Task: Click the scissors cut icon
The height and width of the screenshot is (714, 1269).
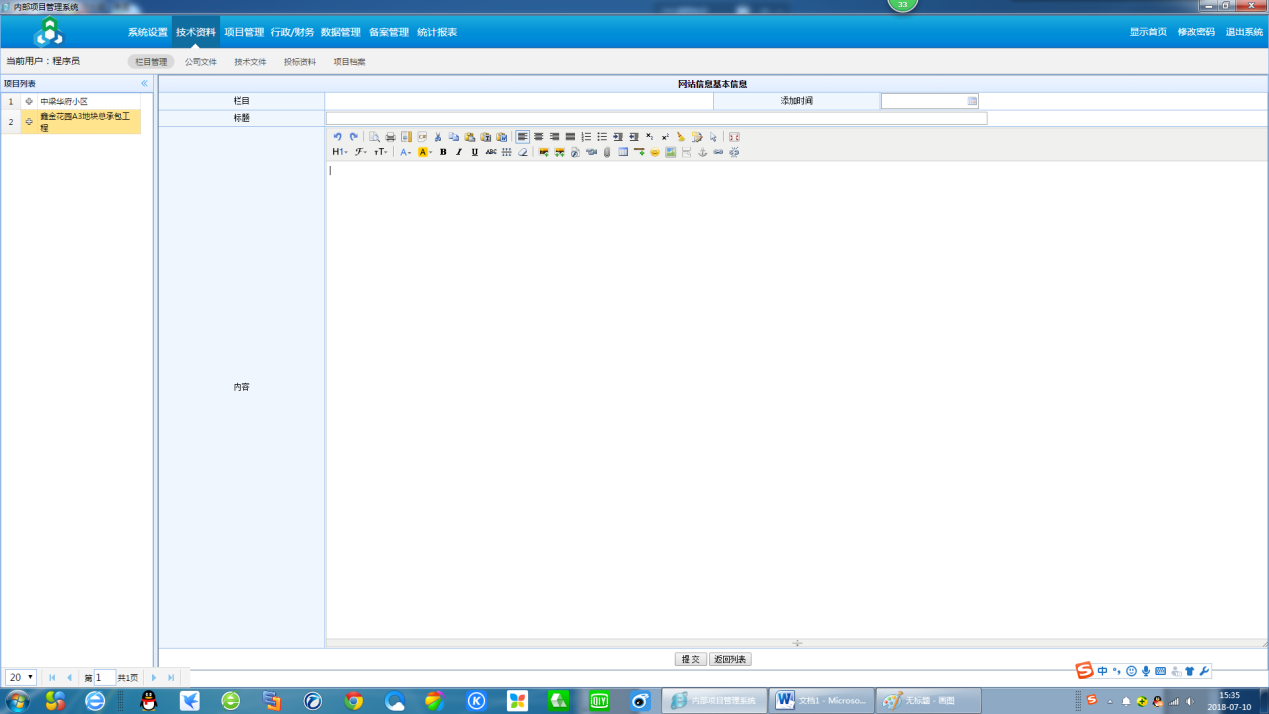Action: pos(438,137)
